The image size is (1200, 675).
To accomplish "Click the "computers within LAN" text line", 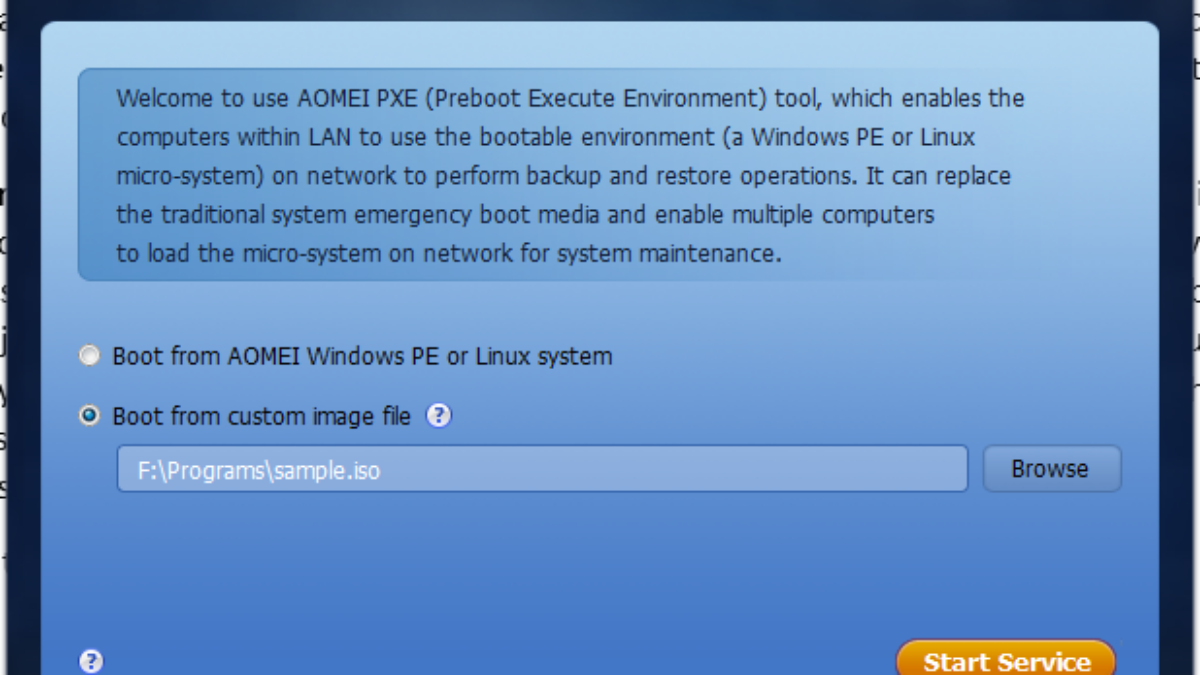I will pos(545,137).
